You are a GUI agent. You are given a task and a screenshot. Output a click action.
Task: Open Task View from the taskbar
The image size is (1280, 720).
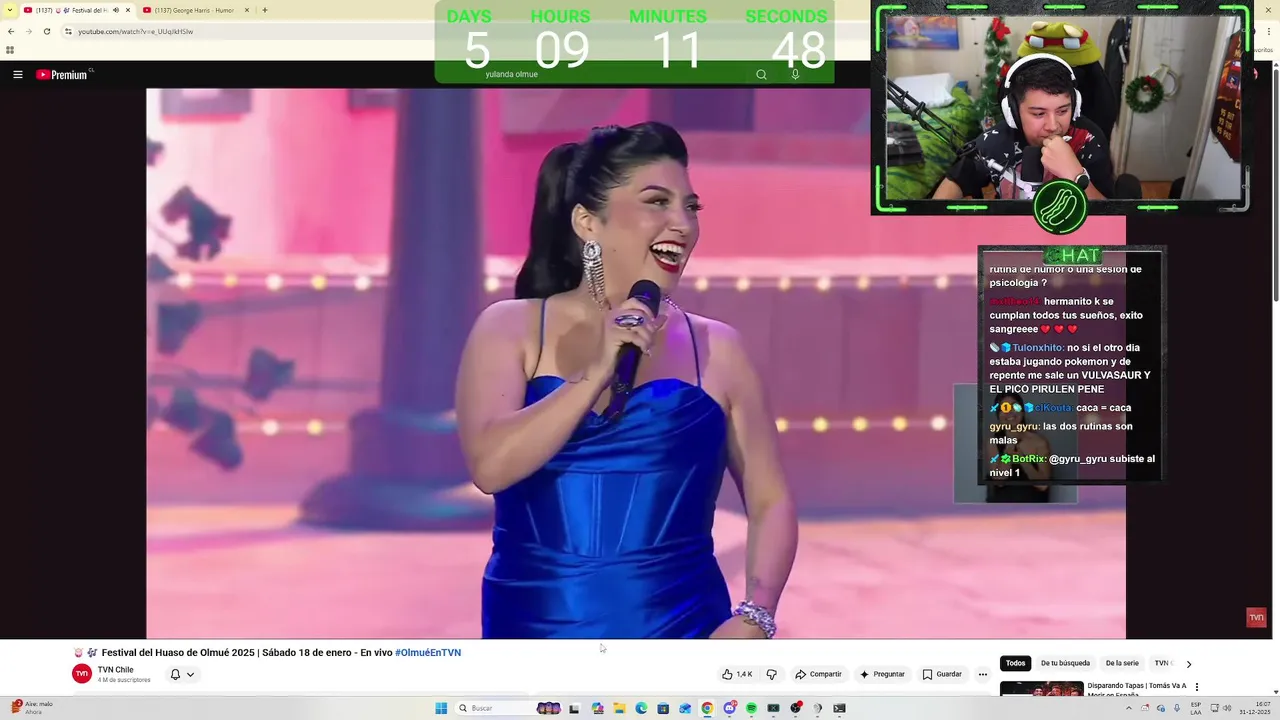574,708
